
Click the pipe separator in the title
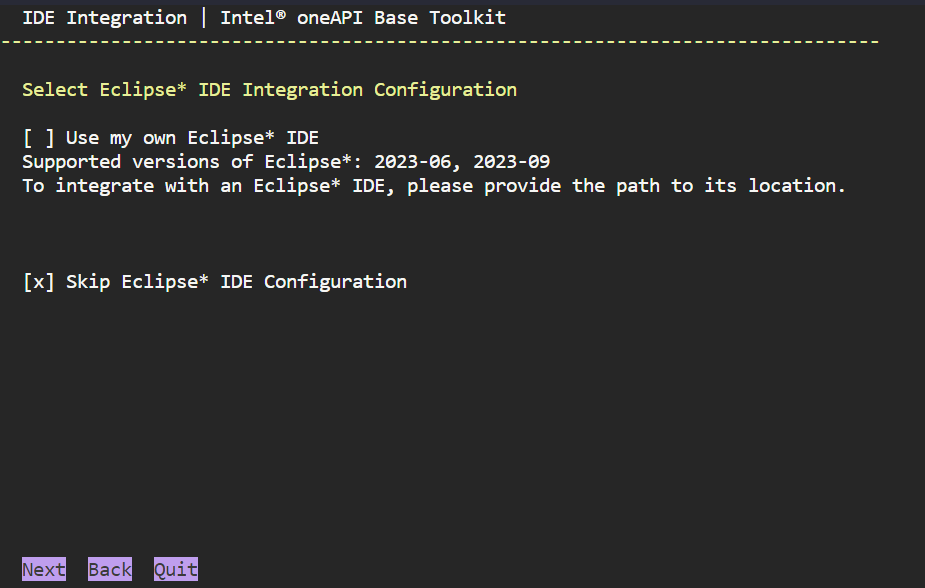pos(204,18)
